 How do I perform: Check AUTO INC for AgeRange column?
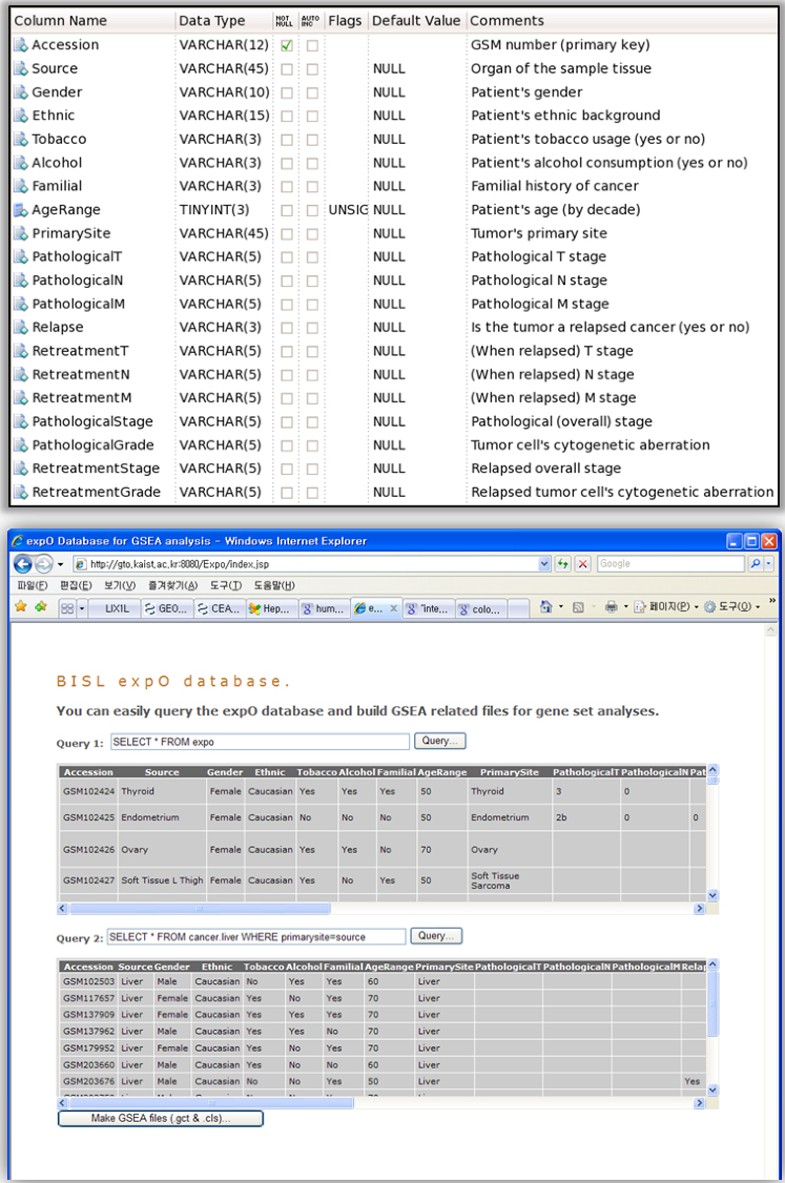312,210
